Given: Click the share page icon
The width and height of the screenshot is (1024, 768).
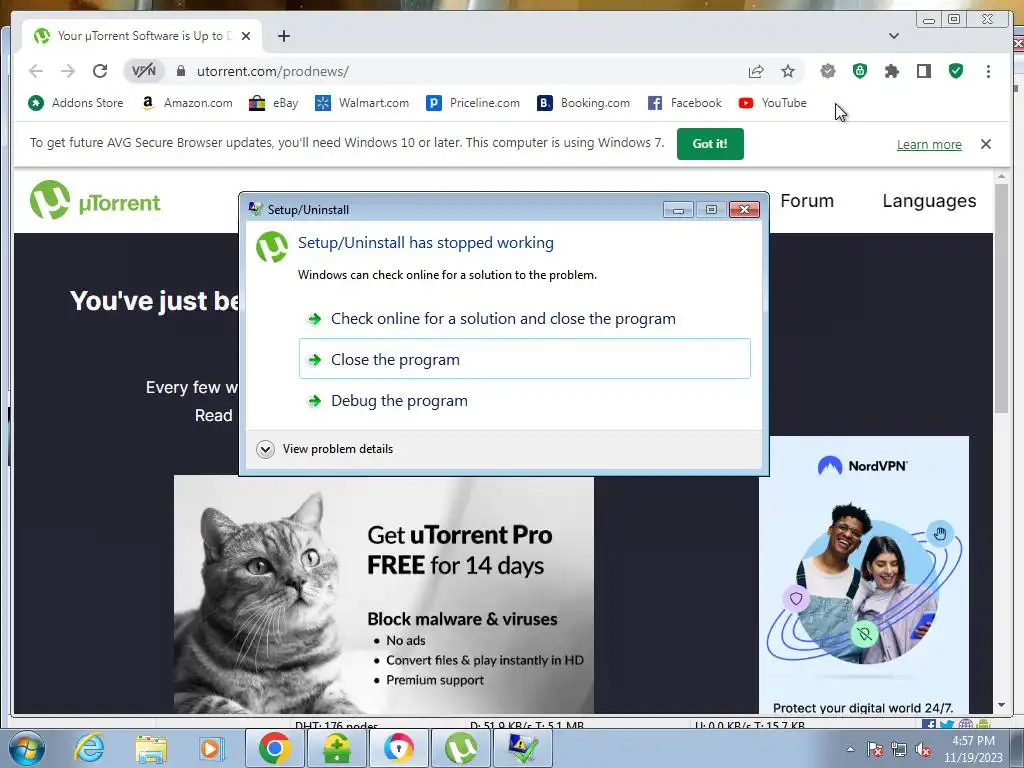Looking at the screenshot, I should [756, 71].
